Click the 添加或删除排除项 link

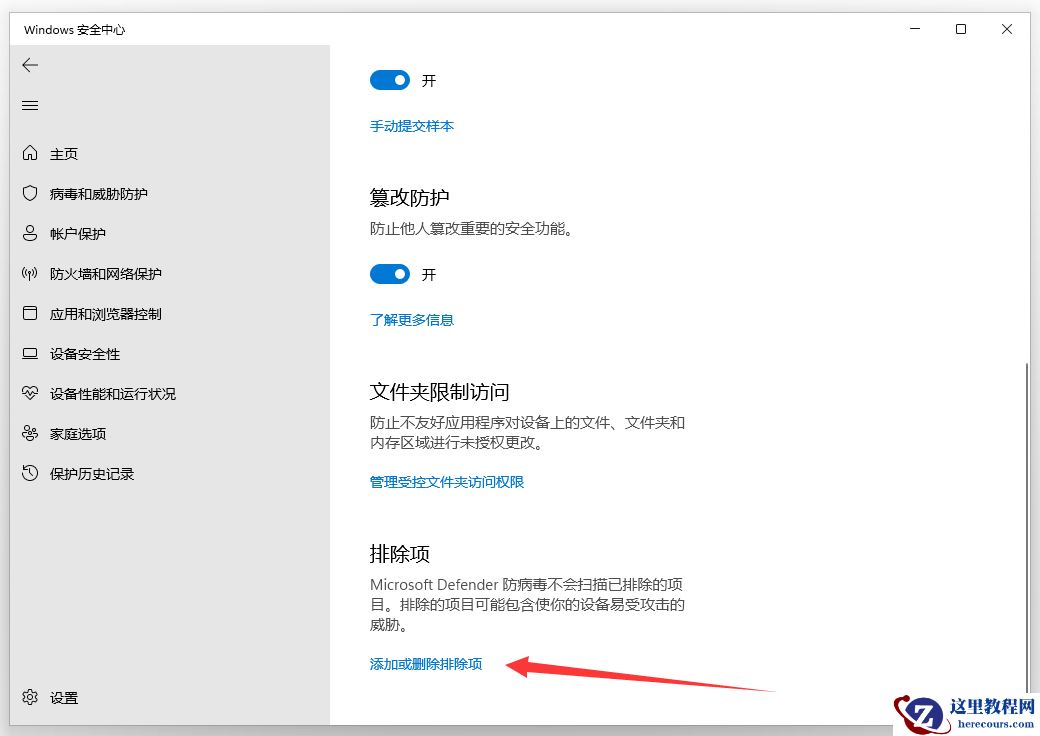(426, 663)
